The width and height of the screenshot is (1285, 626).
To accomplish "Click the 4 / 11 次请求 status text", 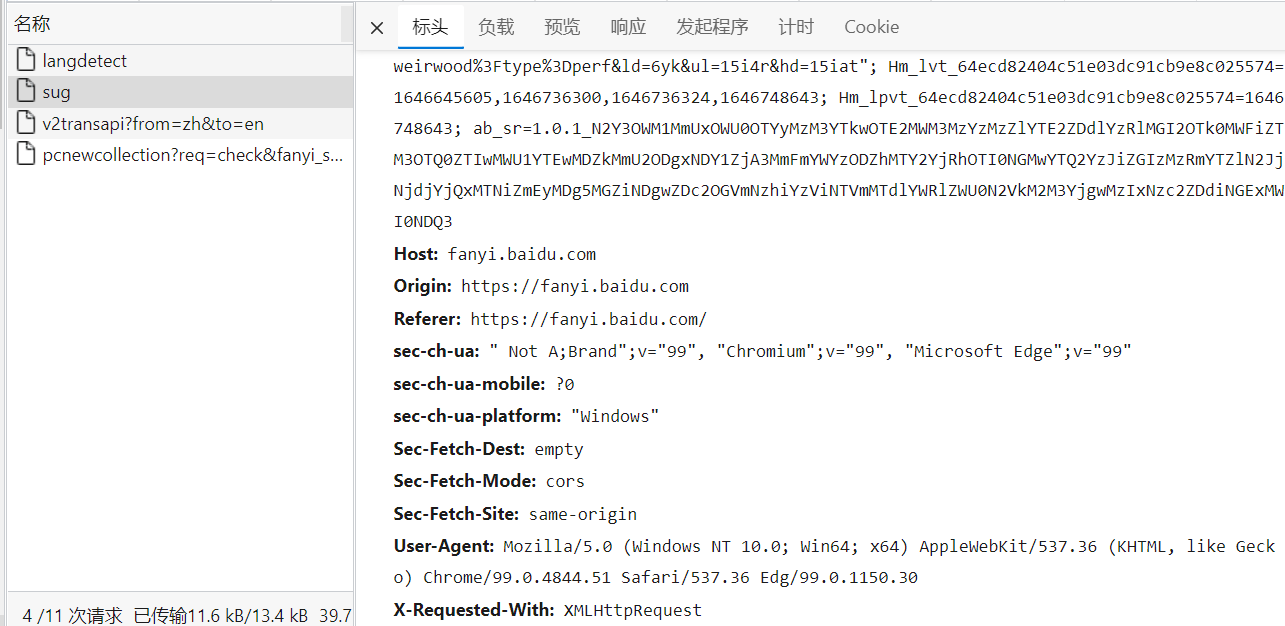I will (x=72, y=615).
